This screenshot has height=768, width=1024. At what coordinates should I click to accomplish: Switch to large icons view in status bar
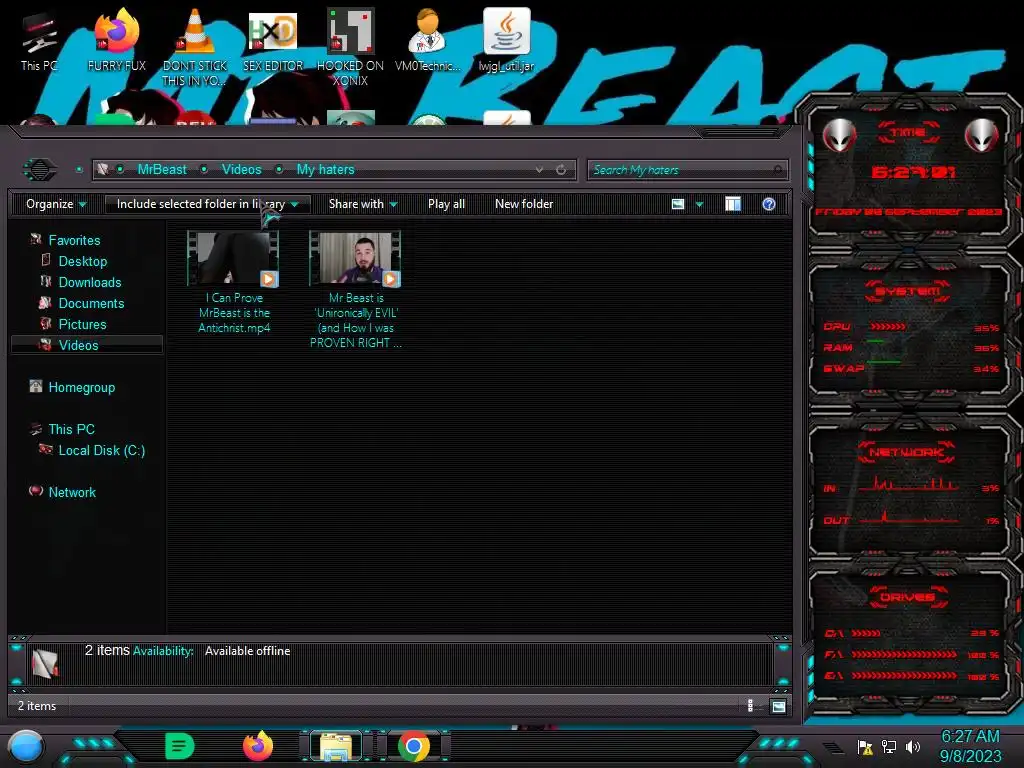tap(778, 706)
